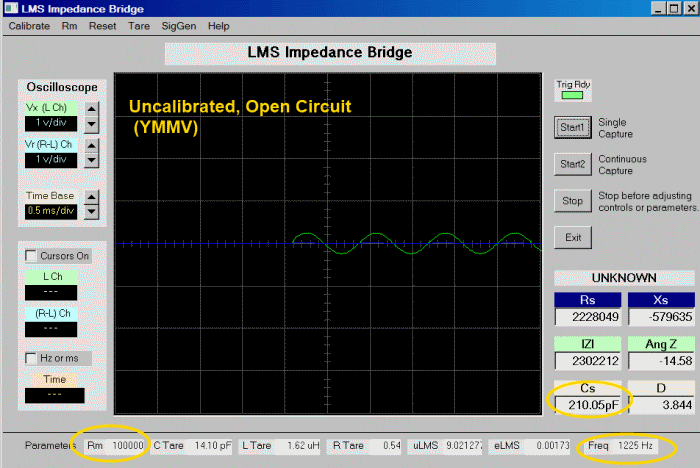Click the Time cursor readout field
The width and height of the screenshot is (700, 468).
[x=54, y=395]
